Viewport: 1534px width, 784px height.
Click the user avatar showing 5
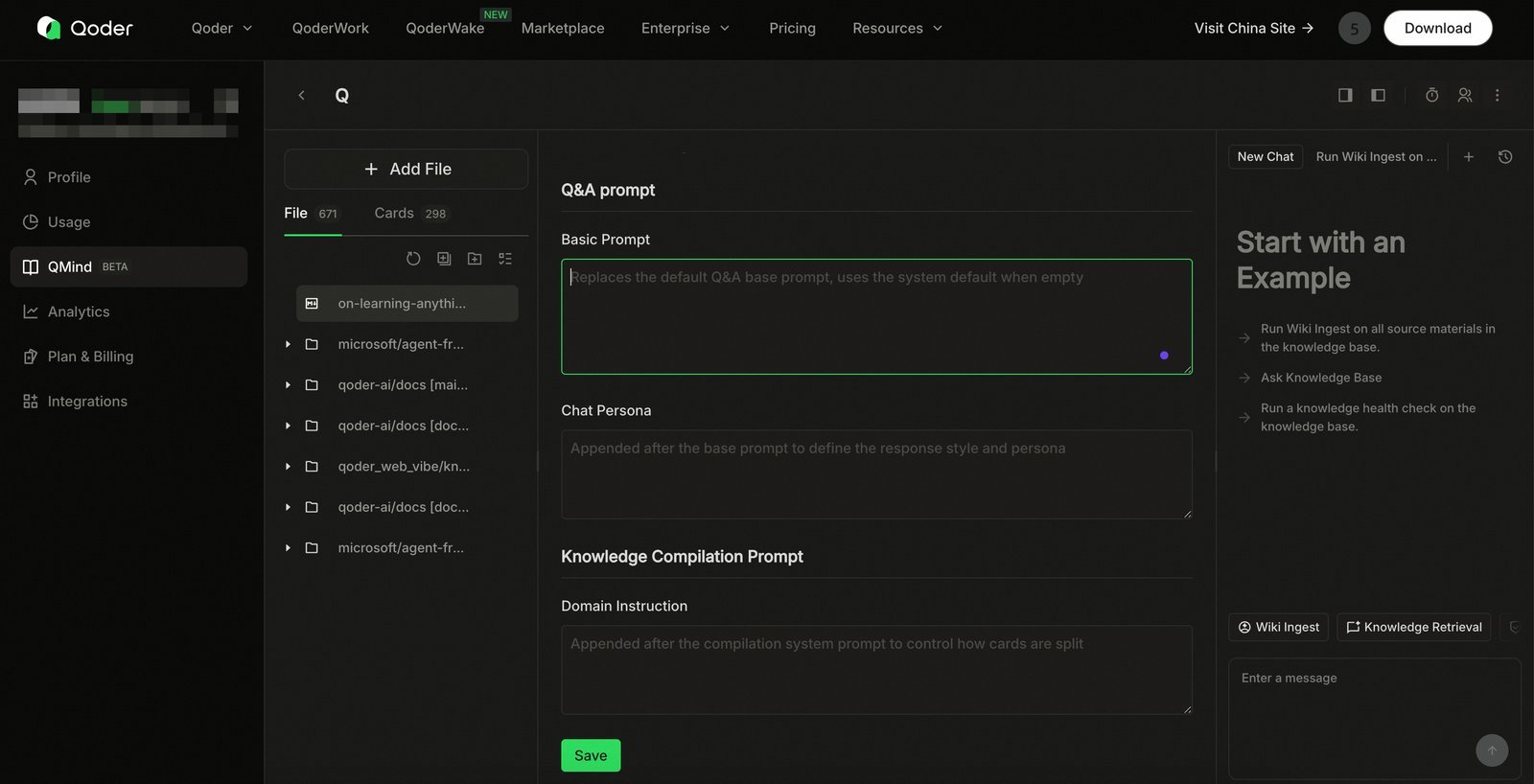1355,28
